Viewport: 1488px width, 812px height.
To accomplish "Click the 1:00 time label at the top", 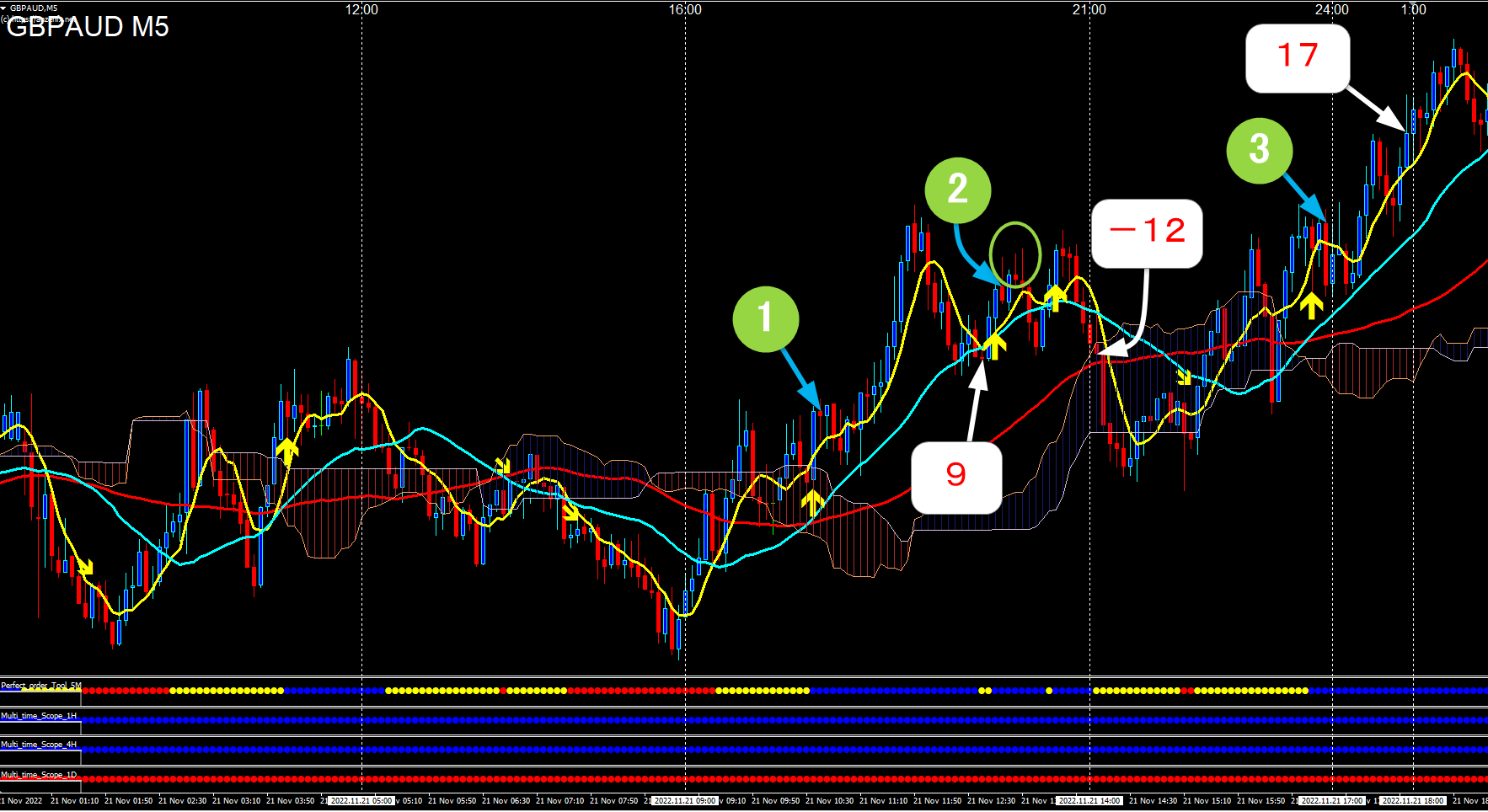I will (1414, 9).
